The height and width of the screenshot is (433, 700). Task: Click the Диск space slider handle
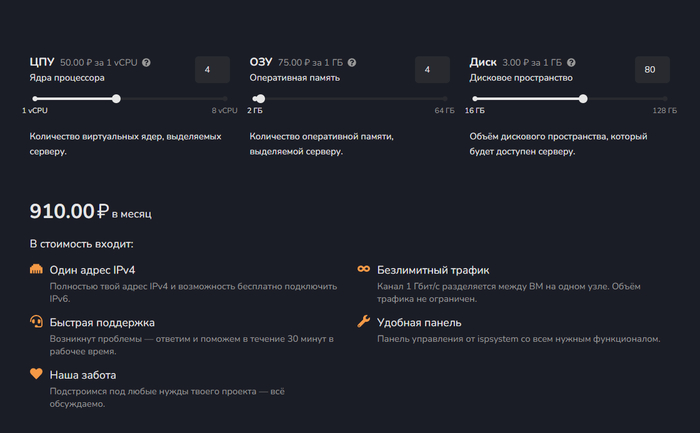583,98
